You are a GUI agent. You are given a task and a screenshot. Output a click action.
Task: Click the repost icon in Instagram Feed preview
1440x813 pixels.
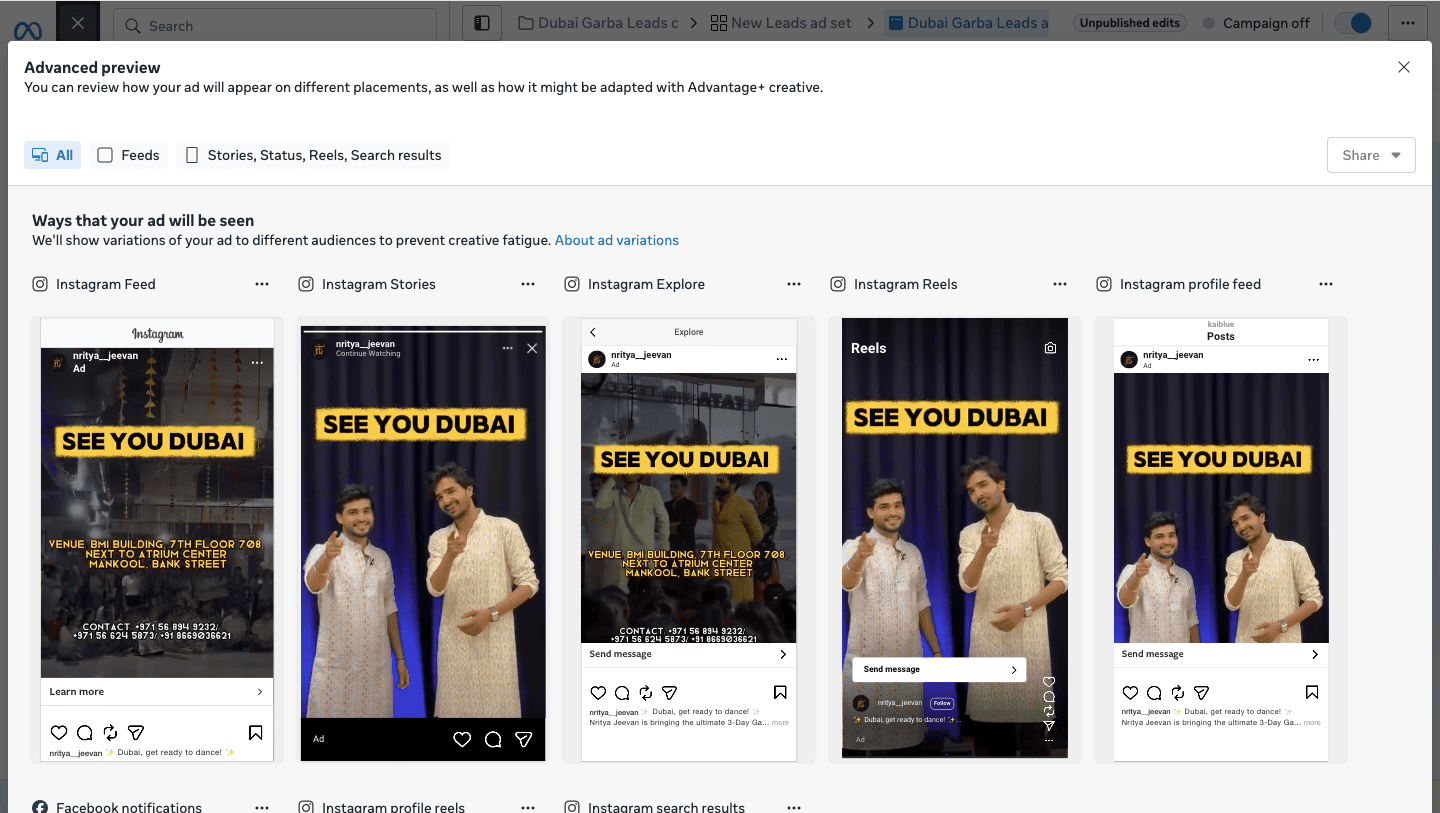pos(110,733)
